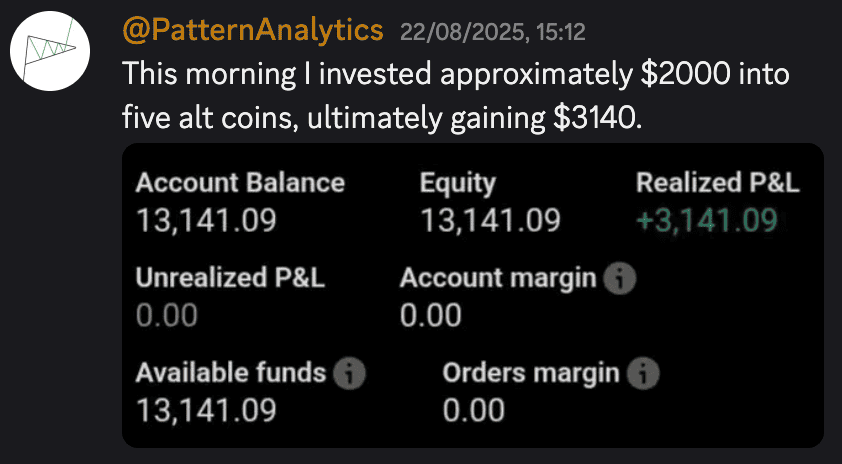The image size is (842, 464).
Task: Click the message timestamp 22/08/2025, 15:12
Action: (492, 33)
